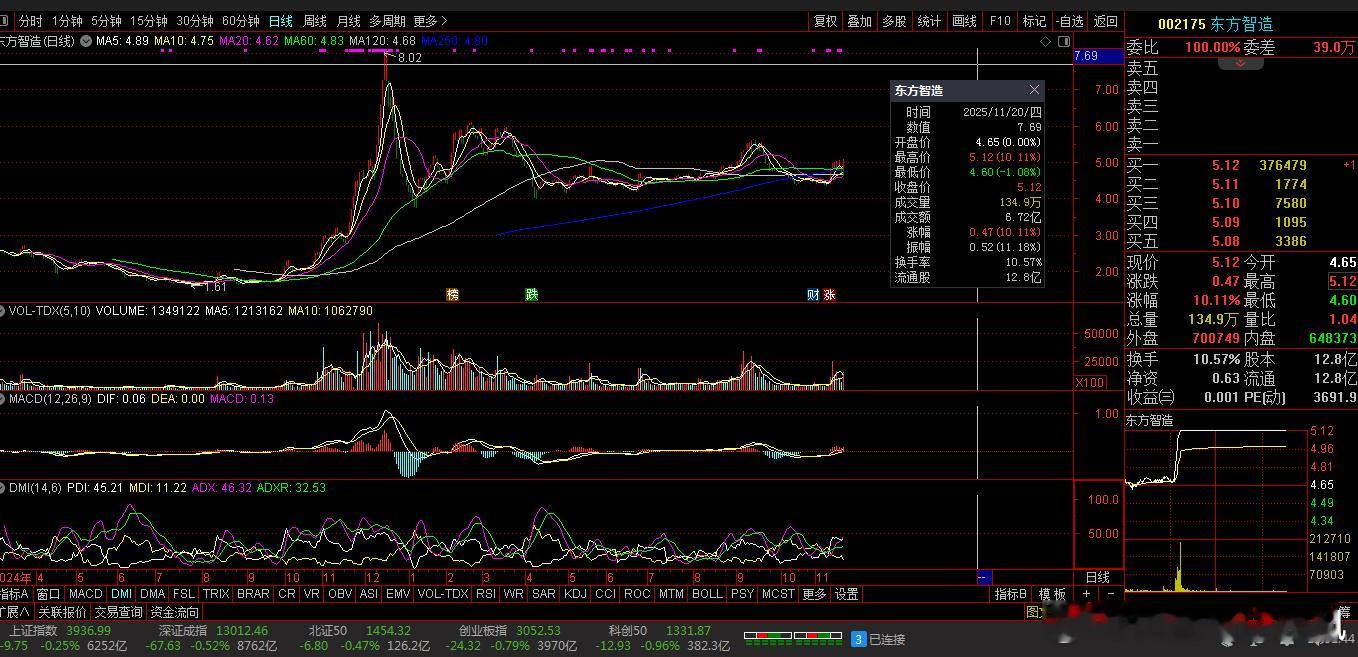
Task: Select the RSI indicator tab
Action: point(486,593)
